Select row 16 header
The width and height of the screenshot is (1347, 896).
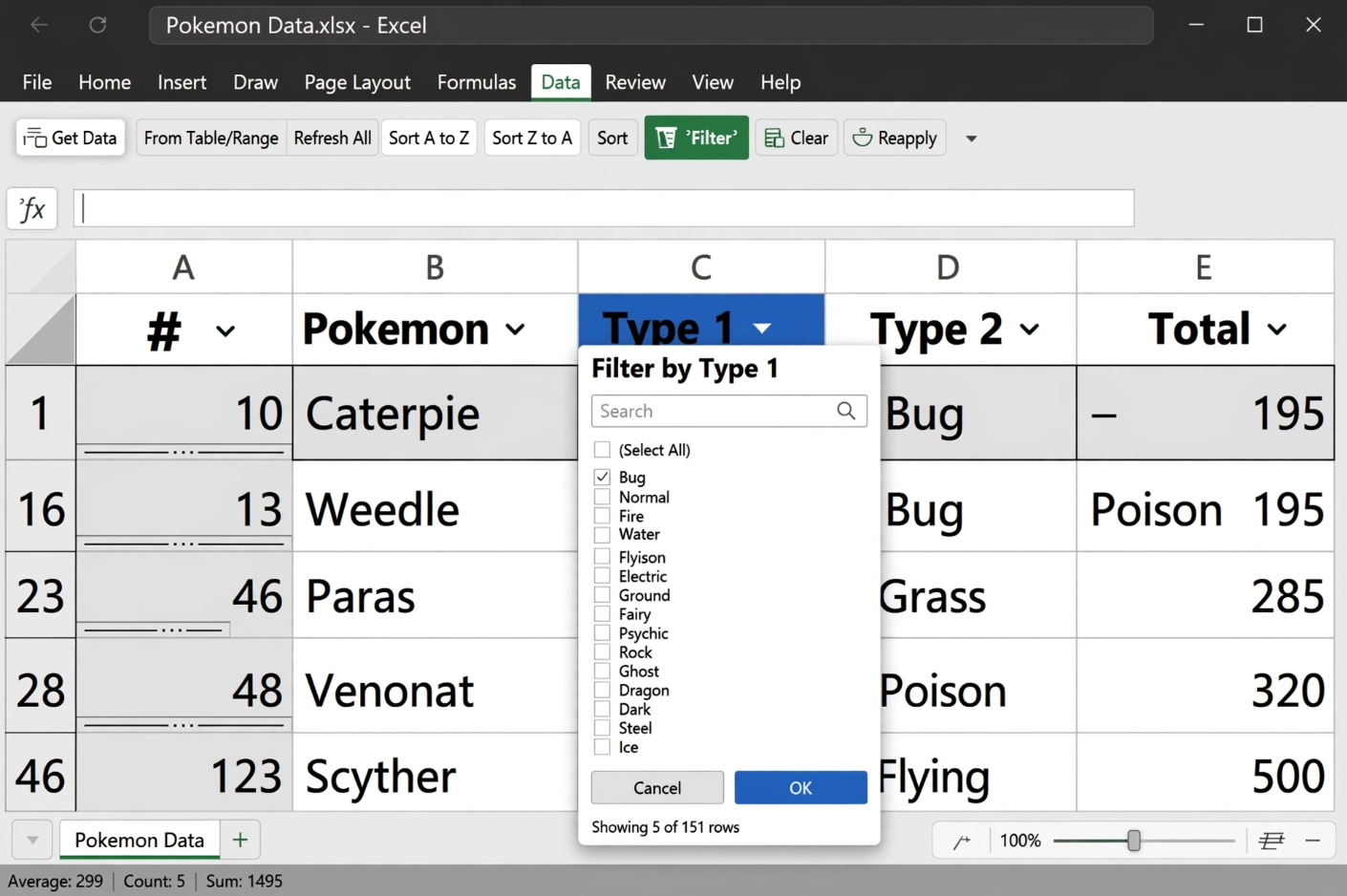[x=41, y=508]
